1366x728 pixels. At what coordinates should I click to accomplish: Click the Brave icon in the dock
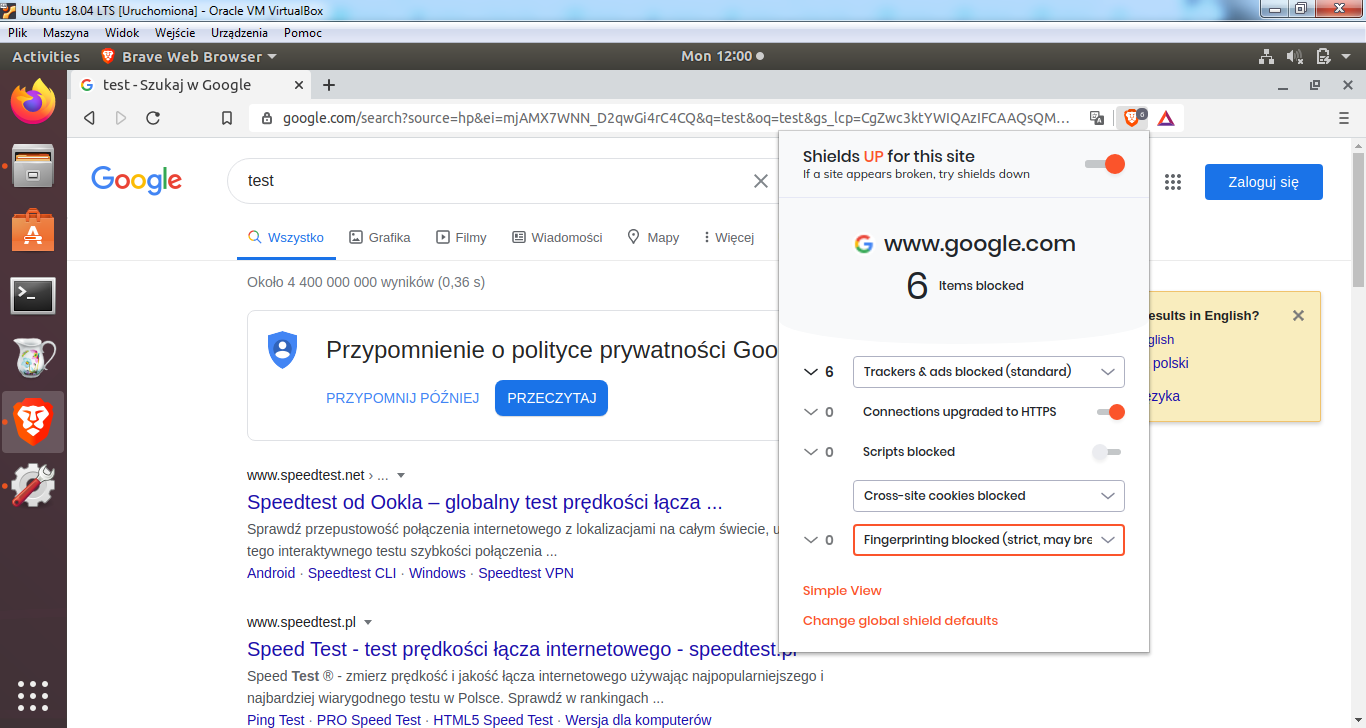[33, 422]
